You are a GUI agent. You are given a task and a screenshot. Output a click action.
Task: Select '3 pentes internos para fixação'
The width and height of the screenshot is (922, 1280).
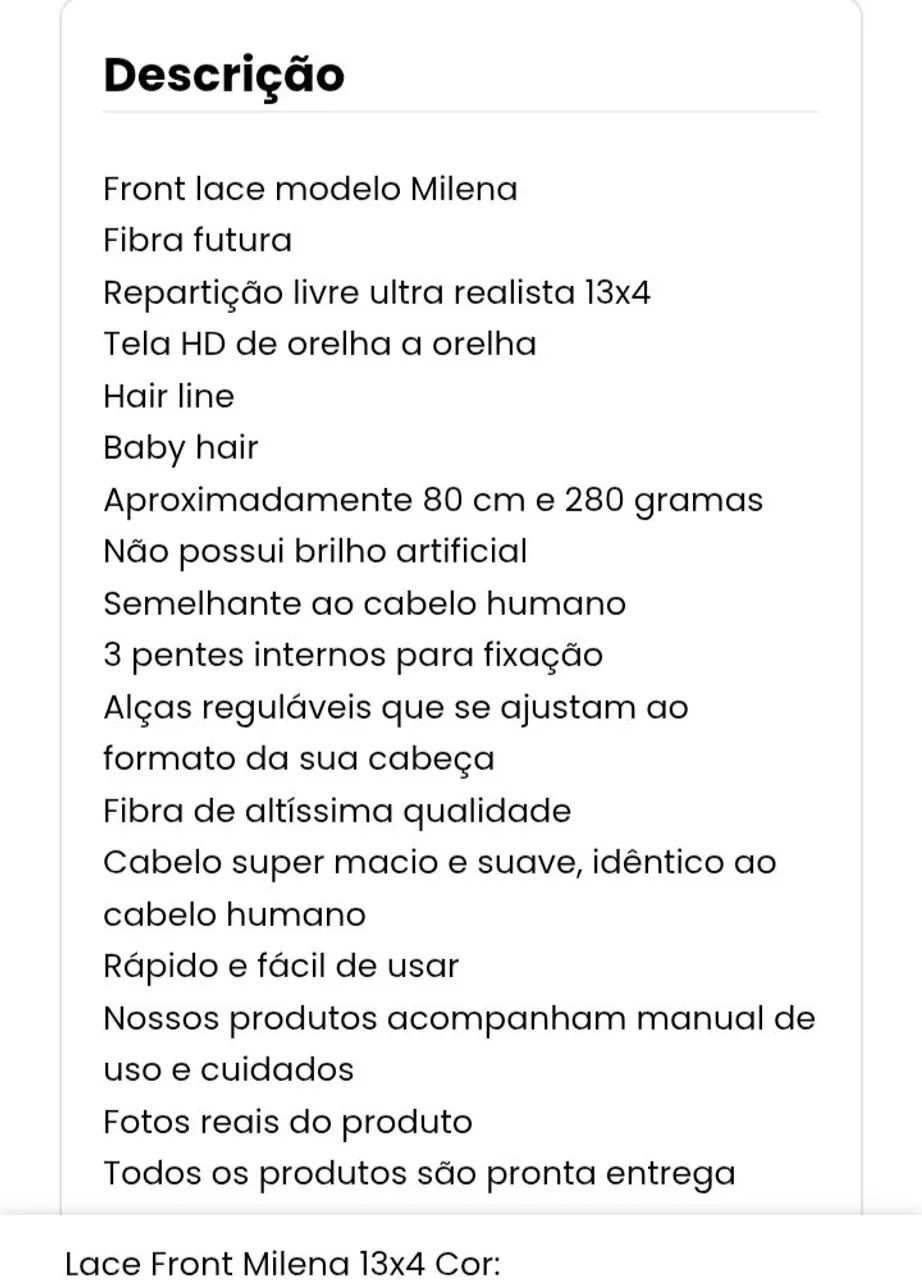pyautogui.click(x=353, y=656)
